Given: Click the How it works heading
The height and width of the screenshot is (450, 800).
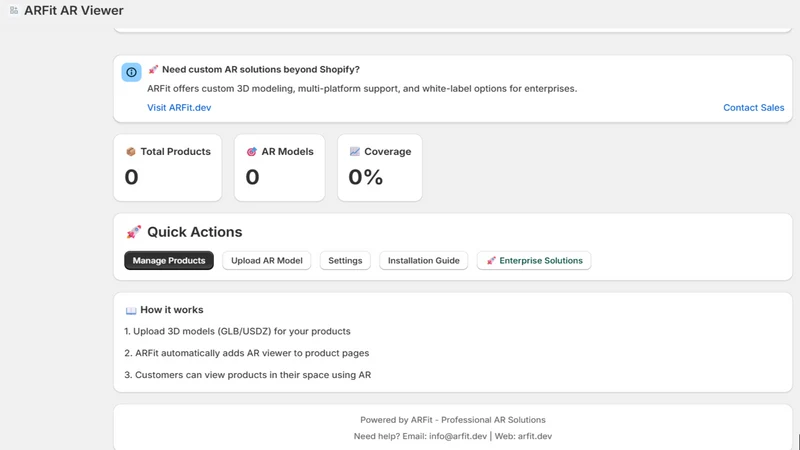Looking at the screenshot, I should click(x=171, y=310).
